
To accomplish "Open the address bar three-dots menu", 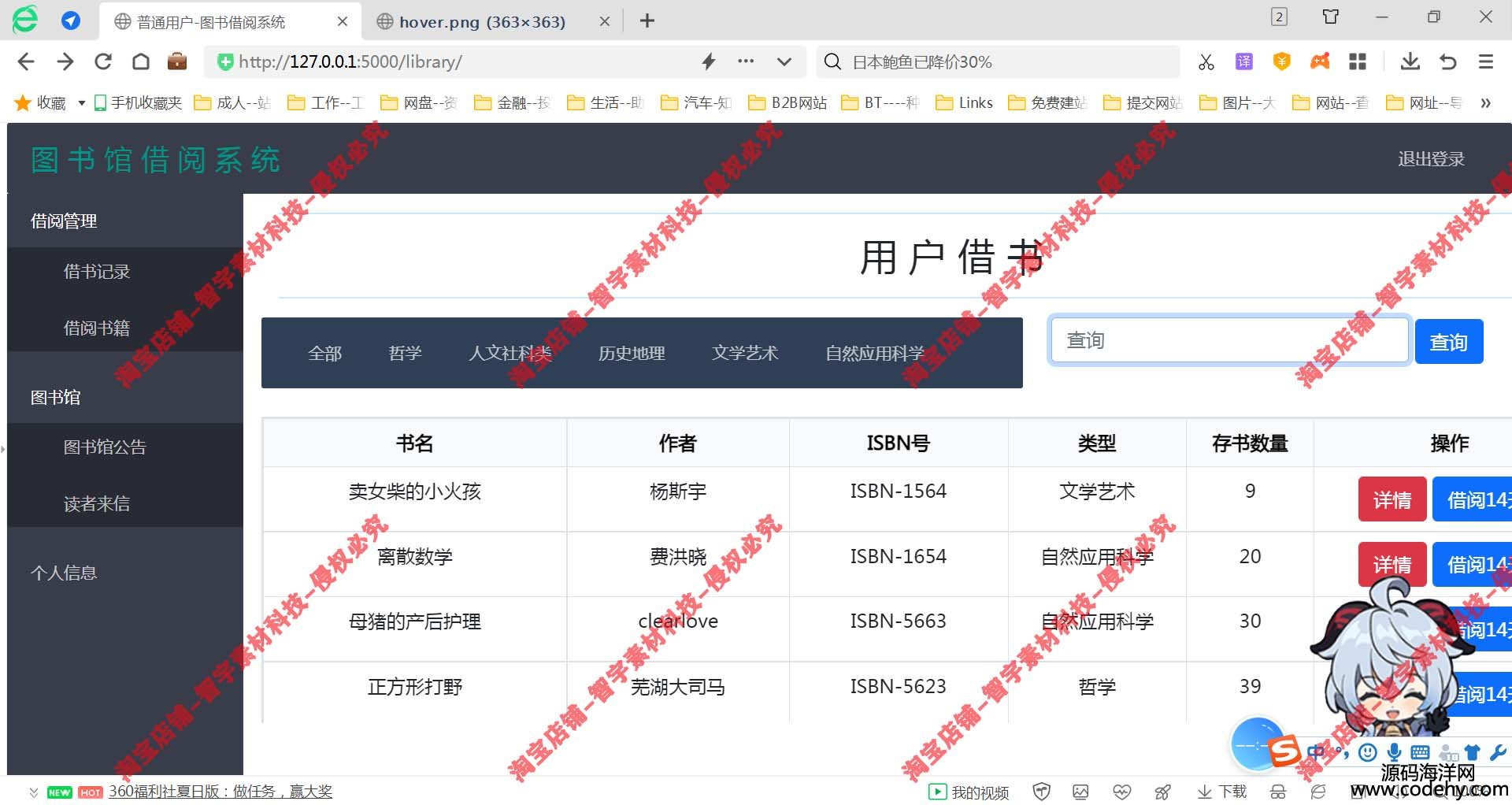I will click(745, 61).
